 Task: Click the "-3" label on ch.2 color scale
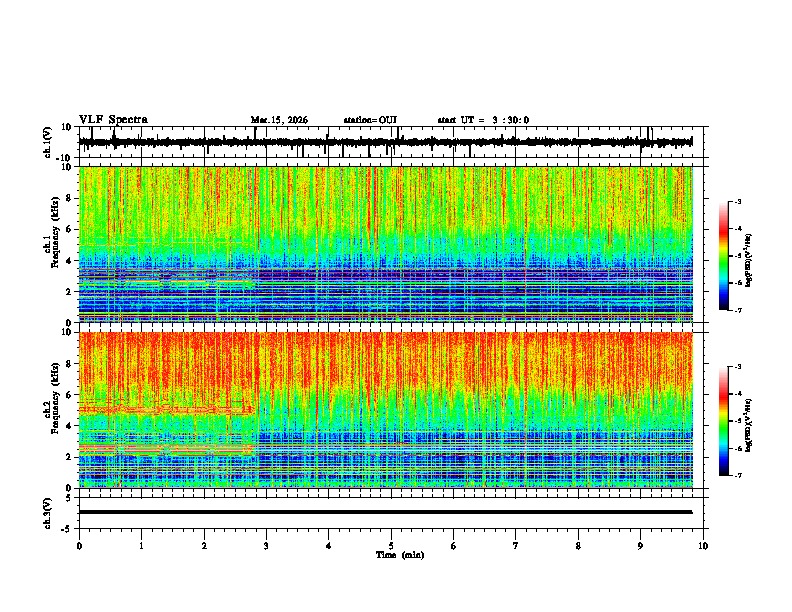pyautogui.click(x=738, y=367)
